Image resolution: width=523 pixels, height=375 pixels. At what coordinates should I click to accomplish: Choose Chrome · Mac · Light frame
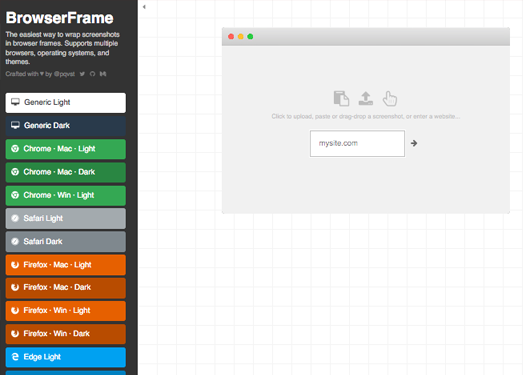click(66, 149)
